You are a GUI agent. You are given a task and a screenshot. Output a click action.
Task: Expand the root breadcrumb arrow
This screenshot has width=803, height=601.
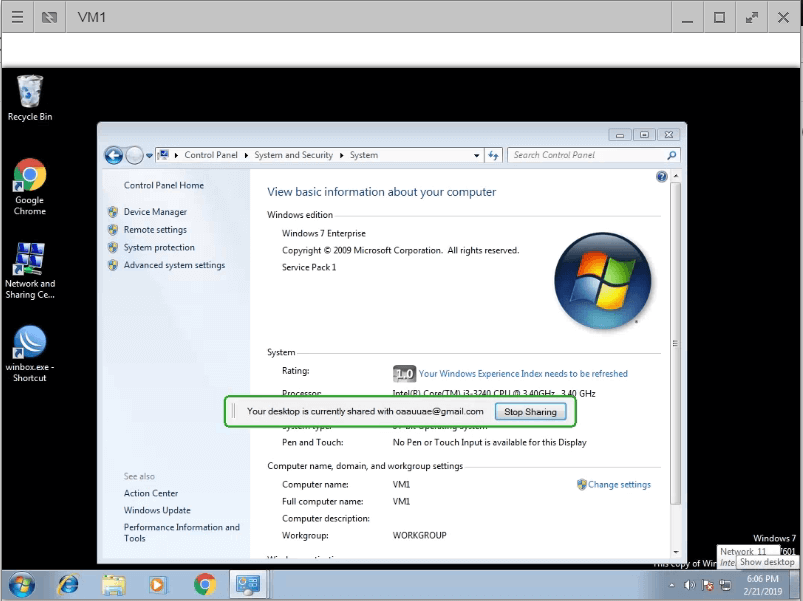click(176, 155)
